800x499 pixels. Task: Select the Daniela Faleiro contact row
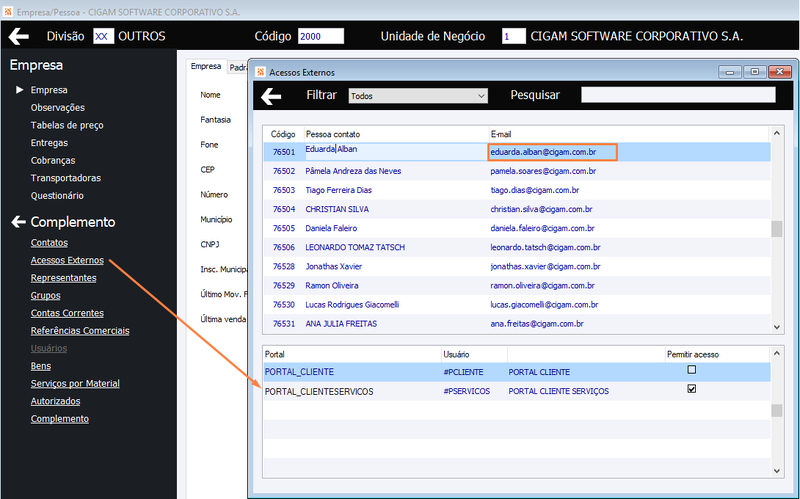[517, 228]
